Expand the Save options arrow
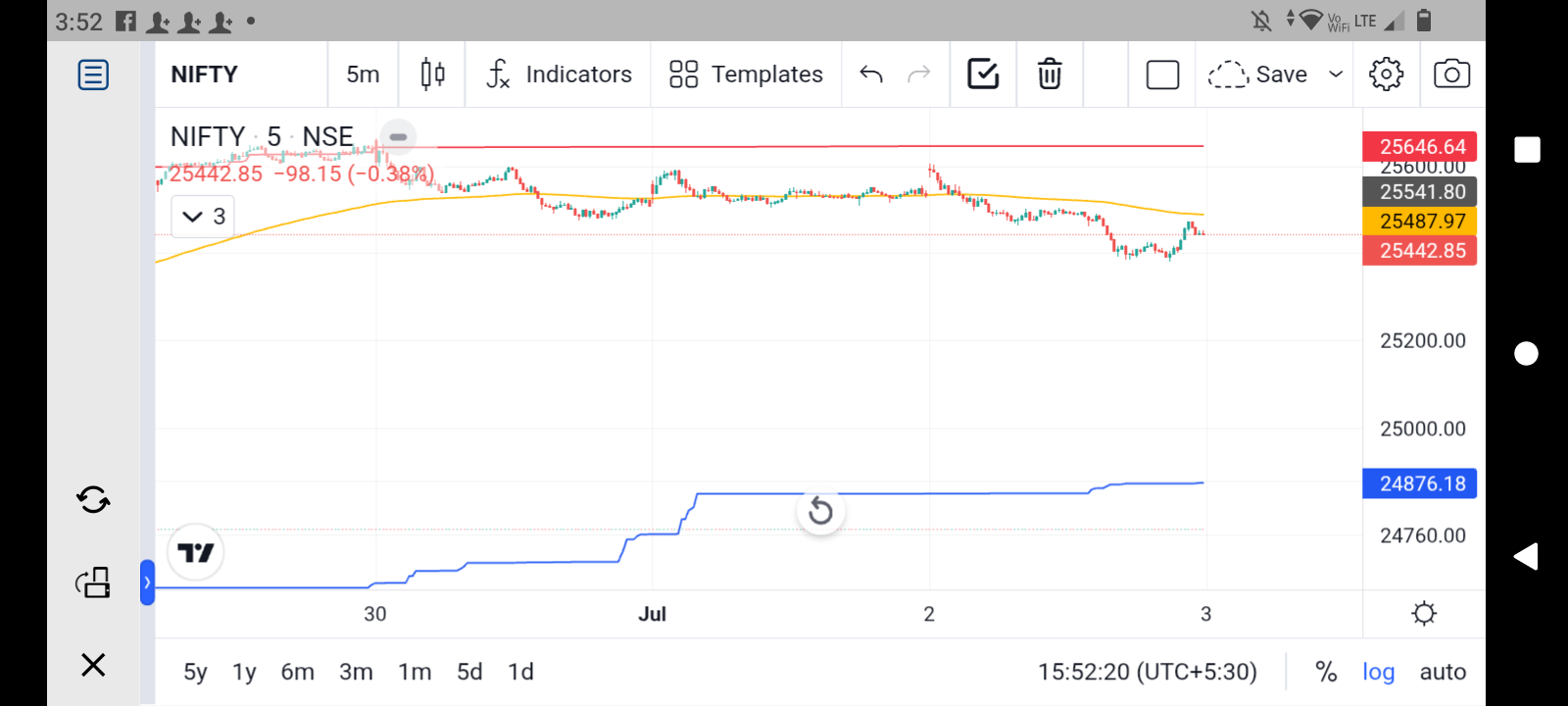This screenshot has height=706, width=1568. click(x=1336, y=75)
